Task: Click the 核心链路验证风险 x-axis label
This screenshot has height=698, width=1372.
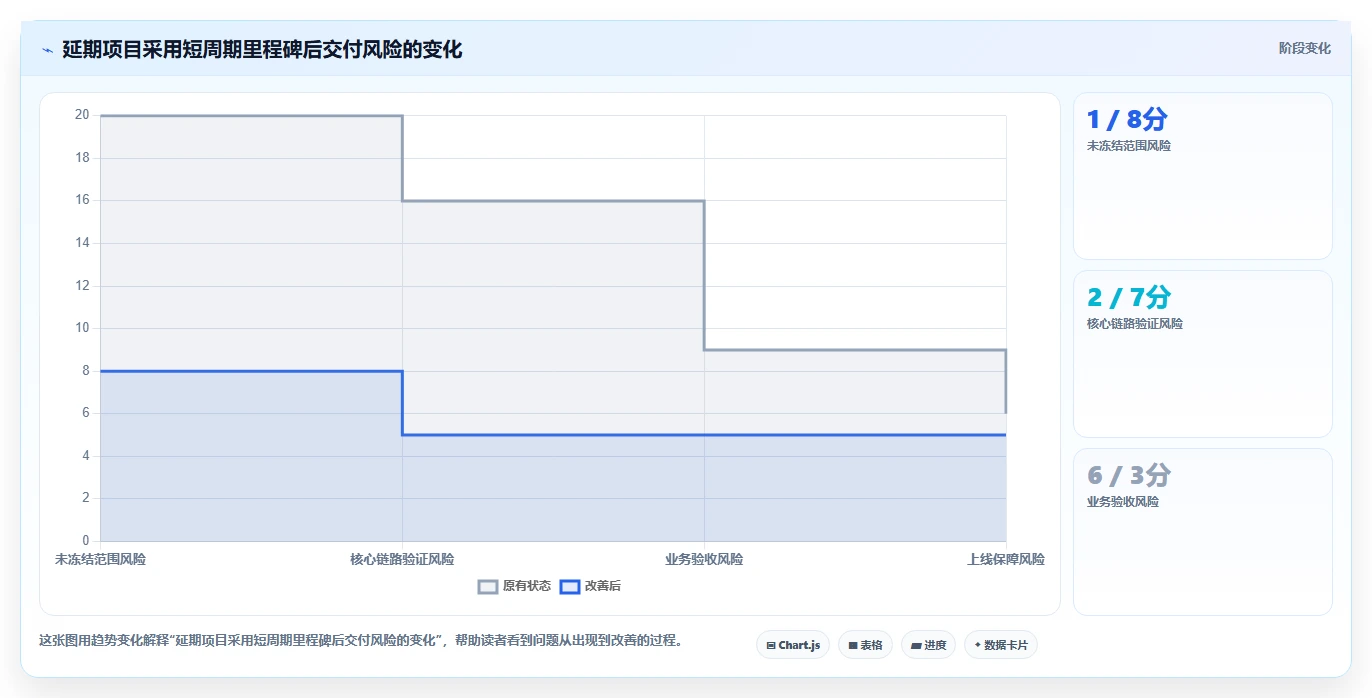Action: (402, 559)
